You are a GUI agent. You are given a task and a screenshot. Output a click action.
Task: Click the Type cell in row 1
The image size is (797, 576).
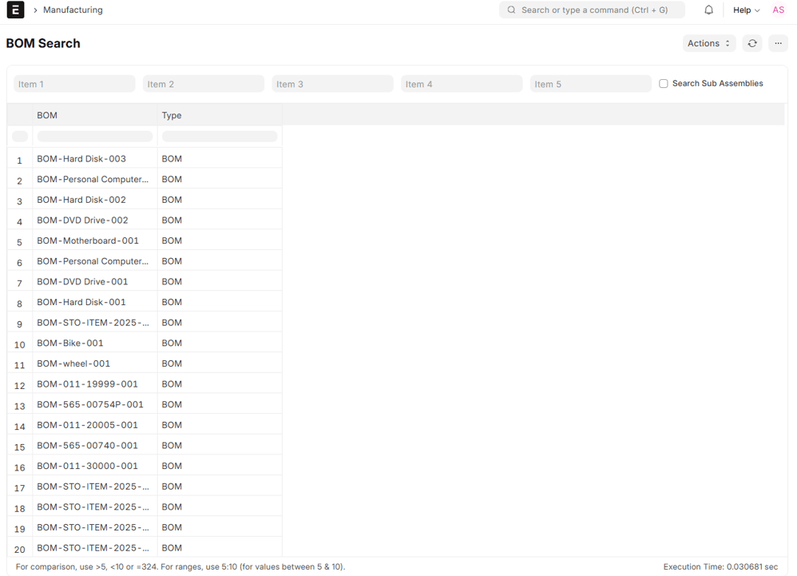(x=220, y=159)
